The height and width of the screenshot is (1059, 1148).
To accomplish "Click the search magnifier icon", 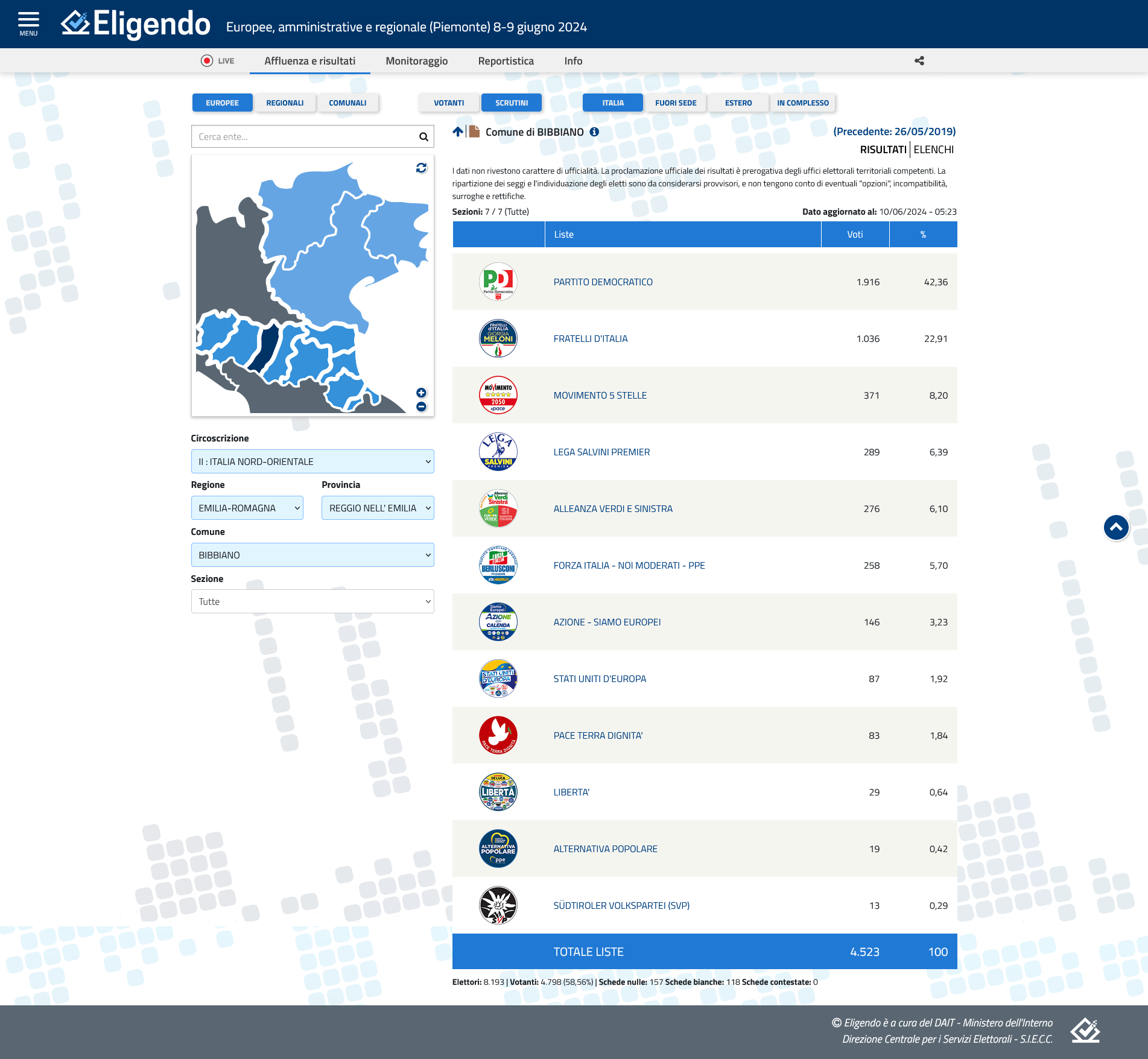I will pos(423,137).
